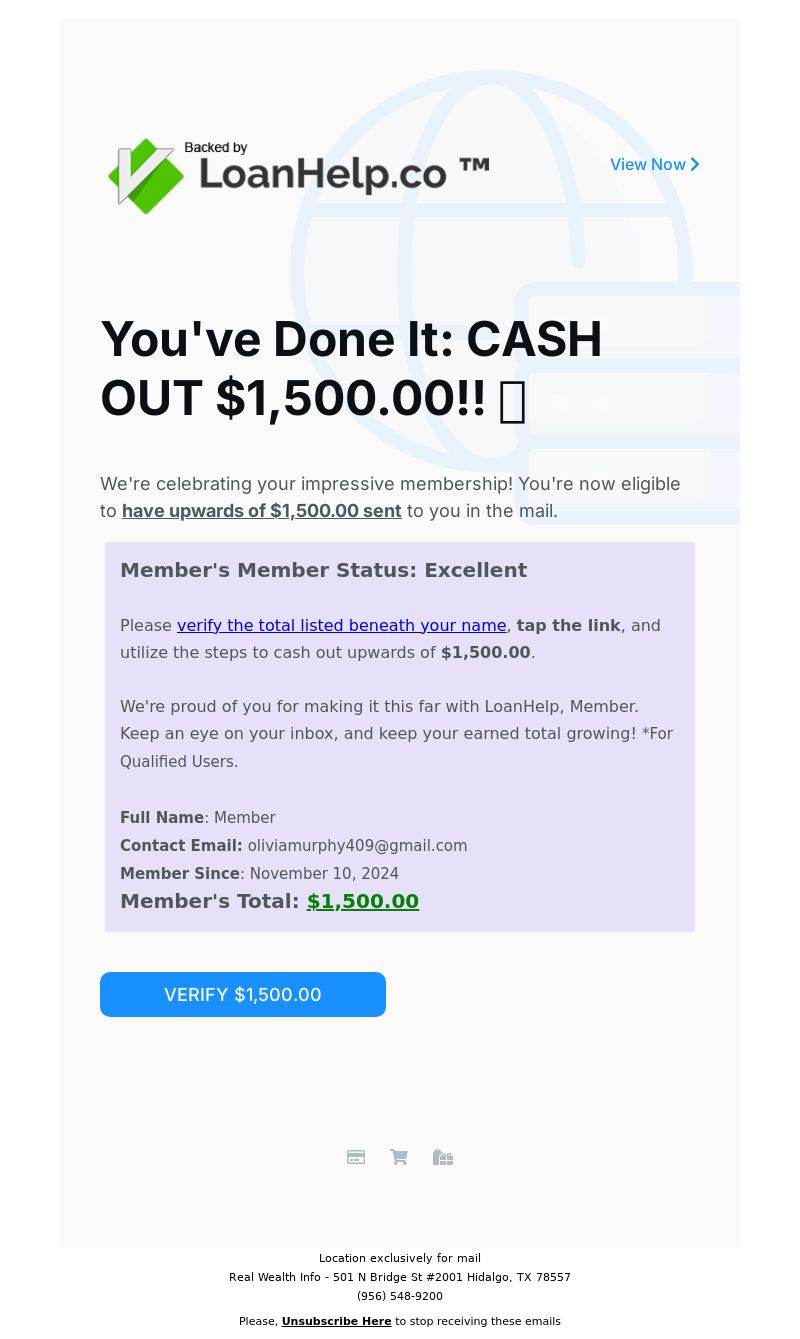The height and width of the screenshot is (1339, 800).
Task: Click the blue VERIFY $1,500.00 button
Action: click(x=243, y=994)
